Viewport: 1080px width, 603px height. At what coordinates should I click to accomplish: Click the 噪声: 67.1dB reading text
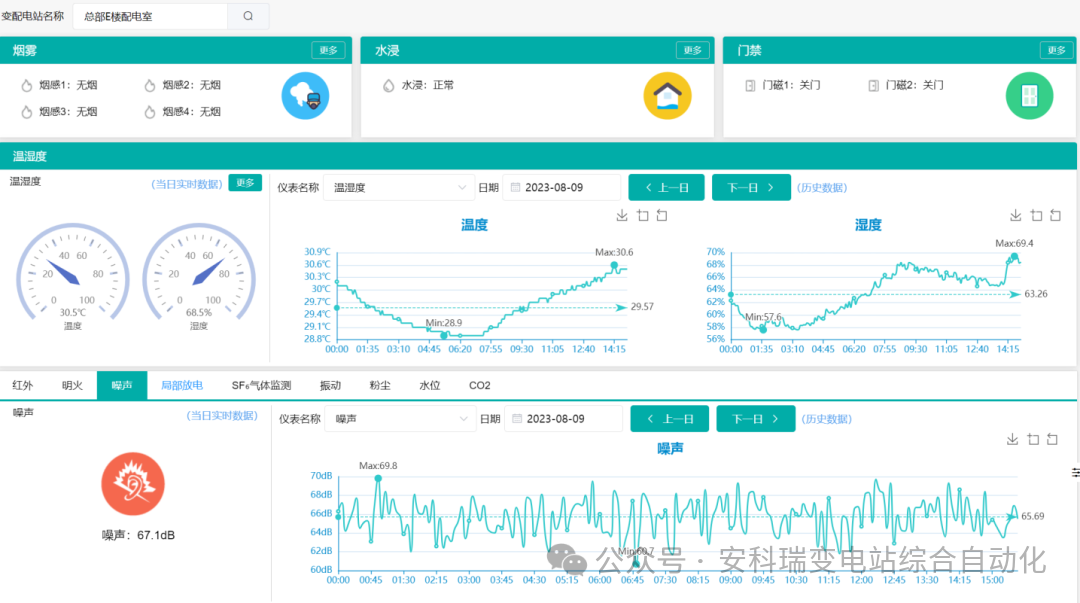pyautogui.click(x=138, y=535)
